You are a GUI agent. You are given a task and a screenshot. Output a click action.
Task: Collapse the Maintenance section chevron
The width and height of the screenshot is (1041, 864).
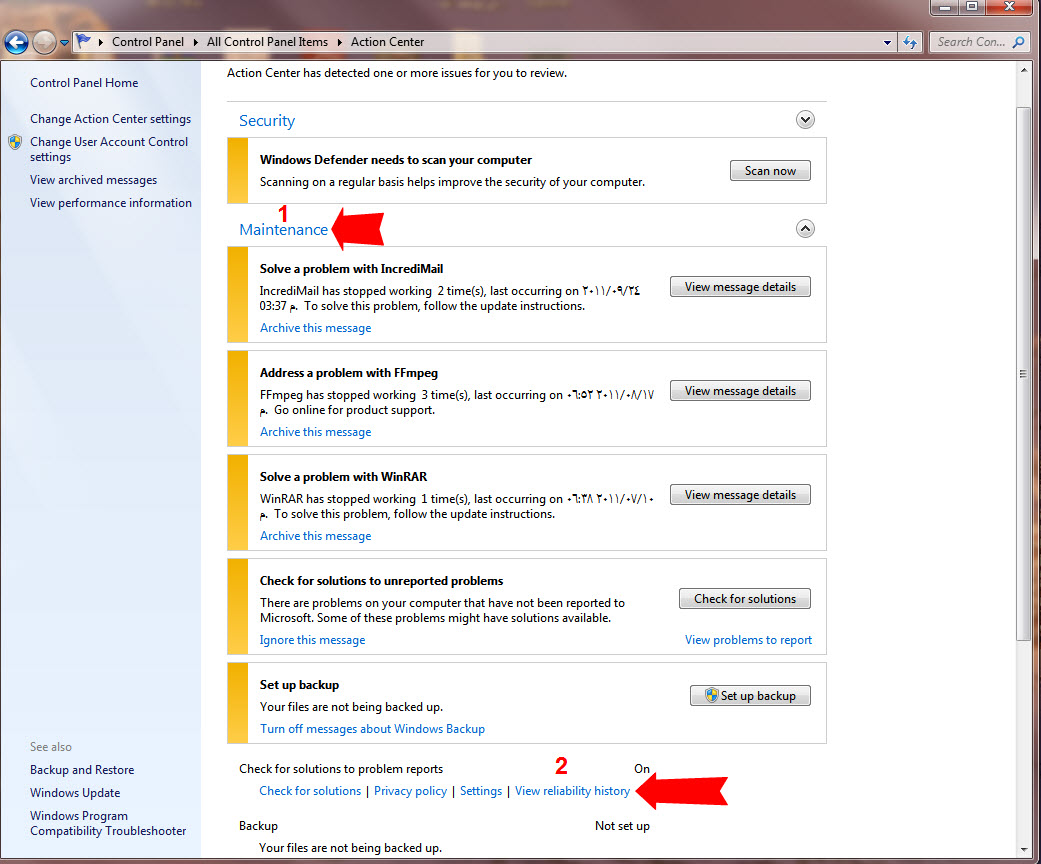click(x=805, y=229)
